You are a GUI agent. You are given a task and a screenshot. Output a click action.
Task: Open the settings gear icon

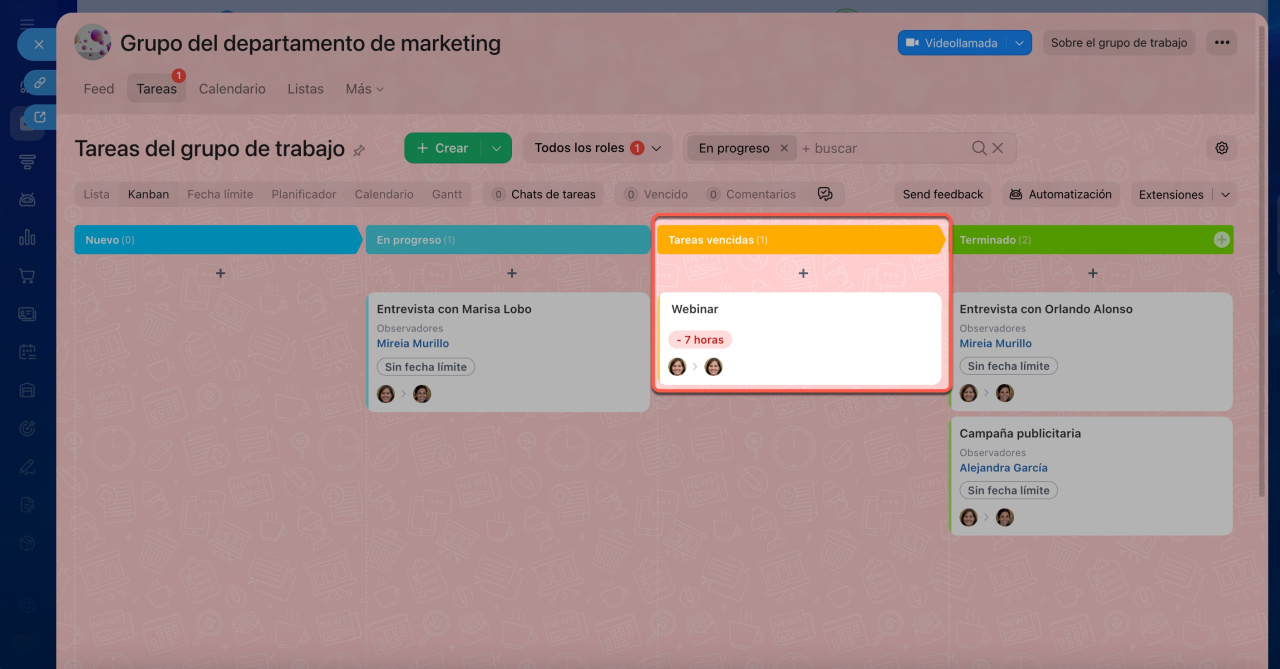point(1221,148)
